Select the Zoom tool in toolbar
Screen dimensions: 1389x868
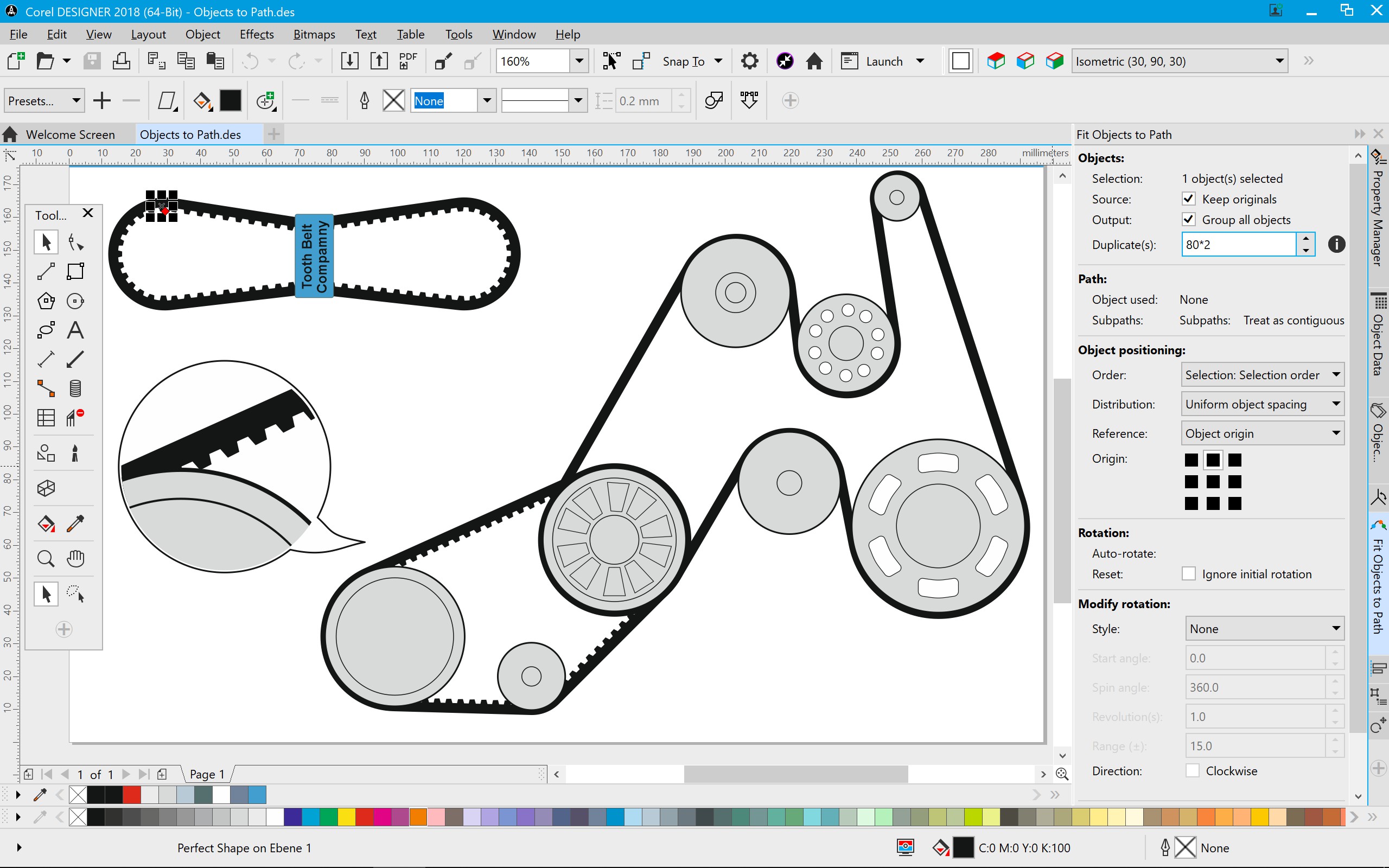point(46,558)
